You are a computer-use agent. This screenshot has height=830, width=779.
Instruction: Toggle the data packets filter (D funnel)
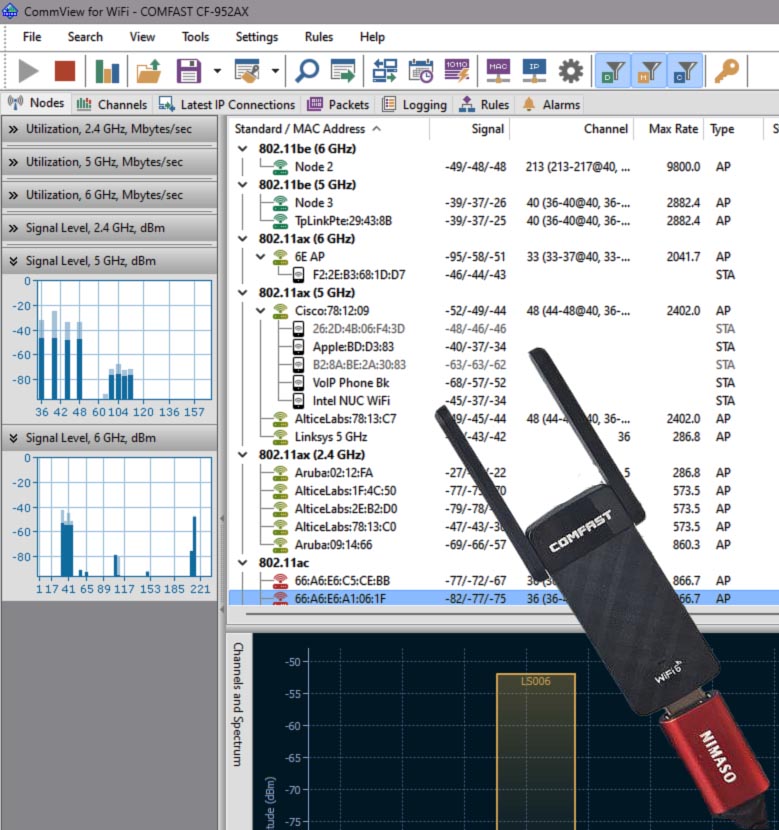point(613,71)
